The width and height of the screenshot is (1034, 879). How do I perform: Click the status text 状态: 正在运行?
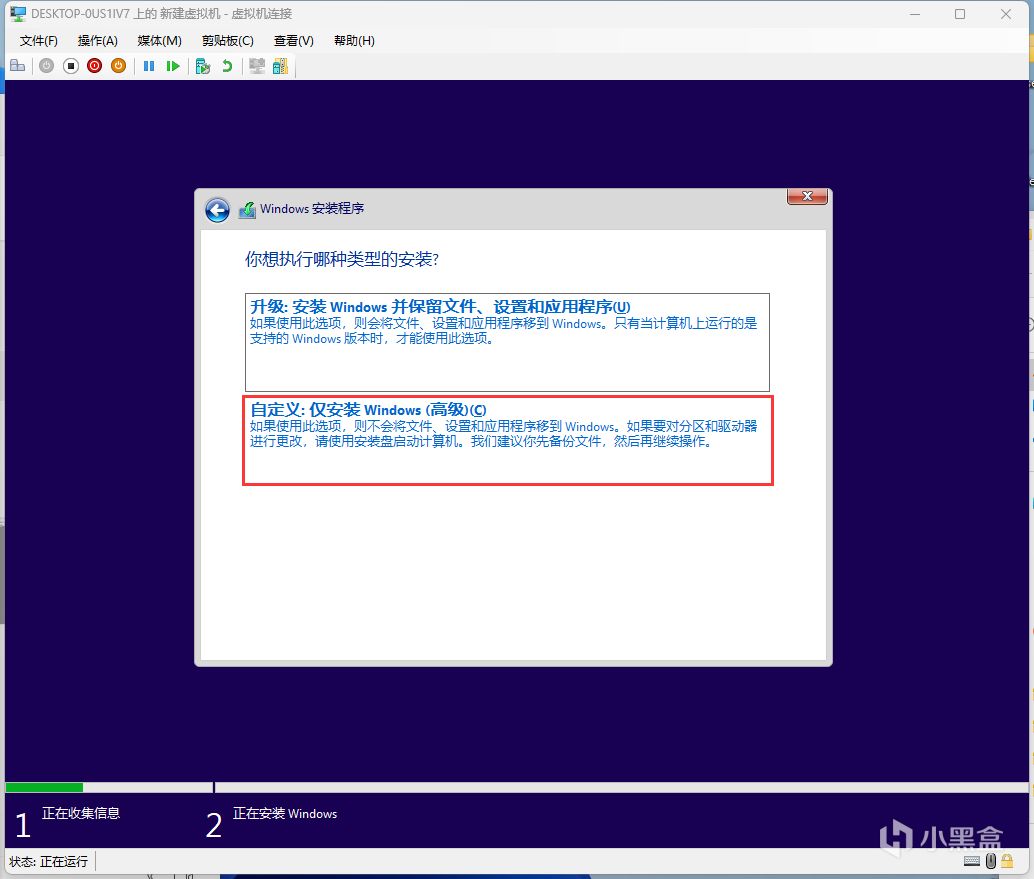tap(49, 862)
